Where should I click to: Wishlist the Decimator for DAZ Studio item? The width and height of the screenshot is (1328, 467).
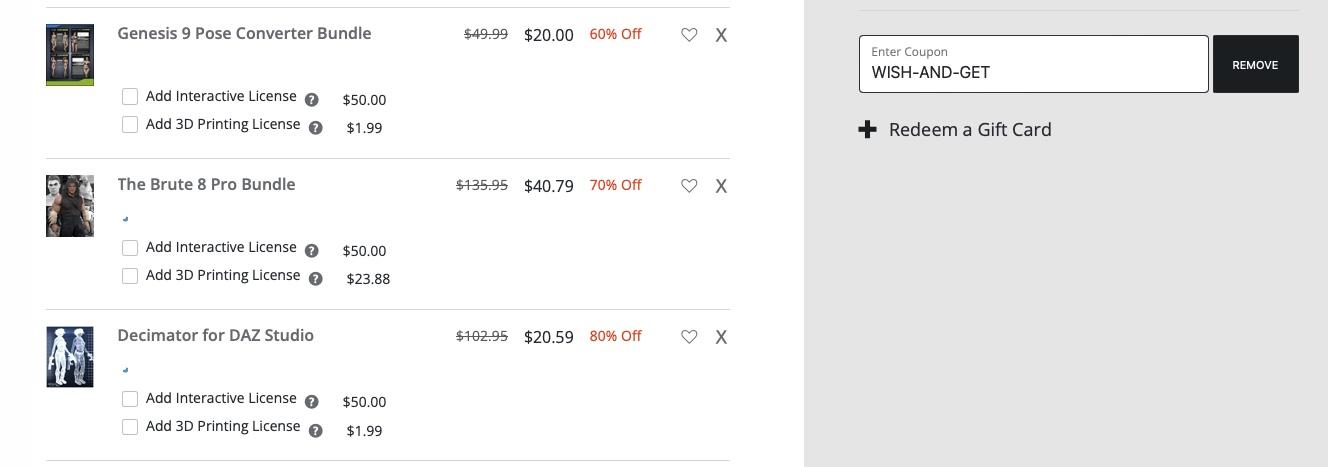[689, 337]
